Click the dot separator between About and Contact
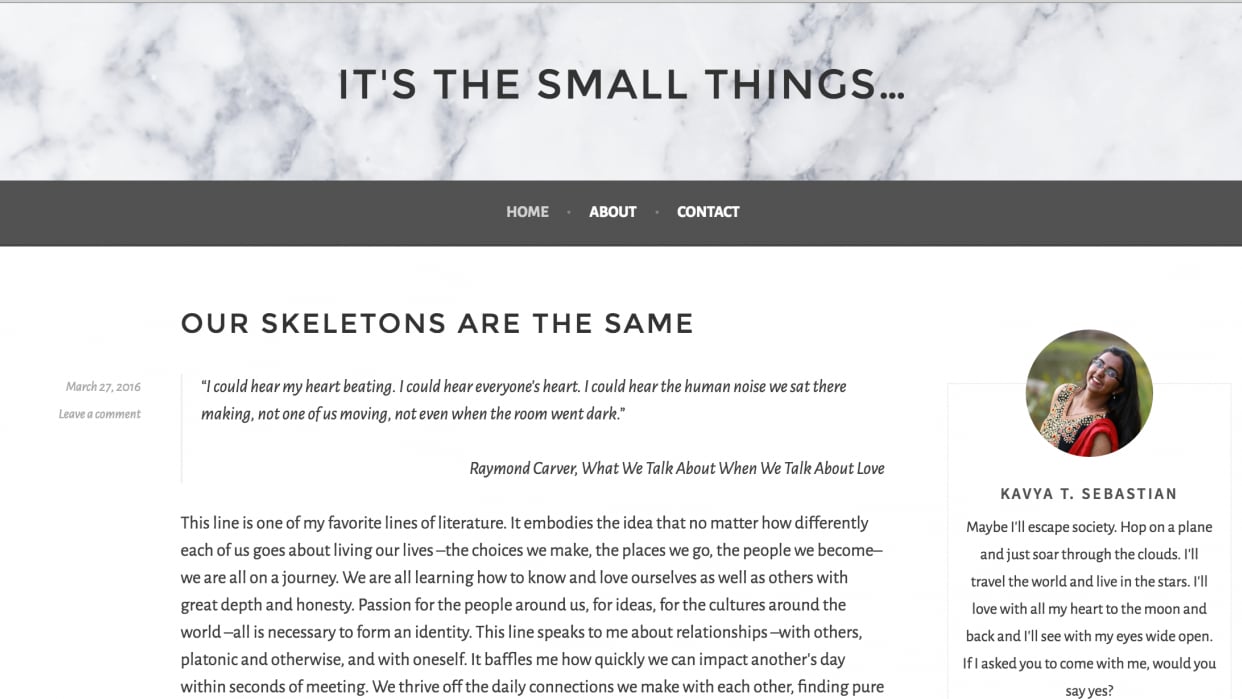The image size is (1242, 699). tap(657, 212)
